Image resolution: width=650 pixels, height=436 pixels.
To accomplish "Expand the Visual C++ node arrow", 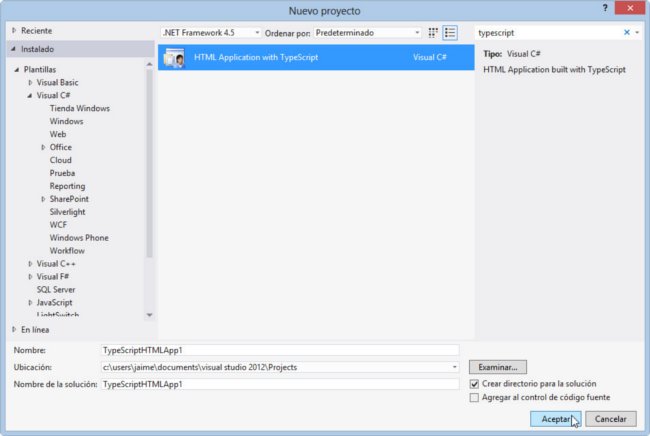I will pos(30,264).
